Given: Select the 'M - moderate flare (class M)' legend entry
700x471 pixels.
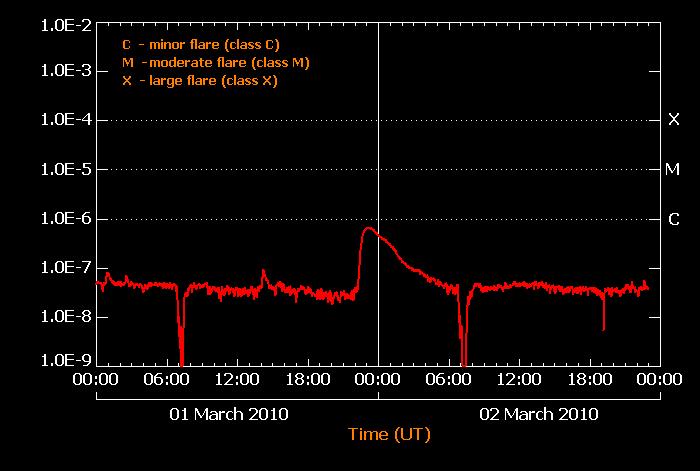Looking at the screenshot, I should click(215, 63).
